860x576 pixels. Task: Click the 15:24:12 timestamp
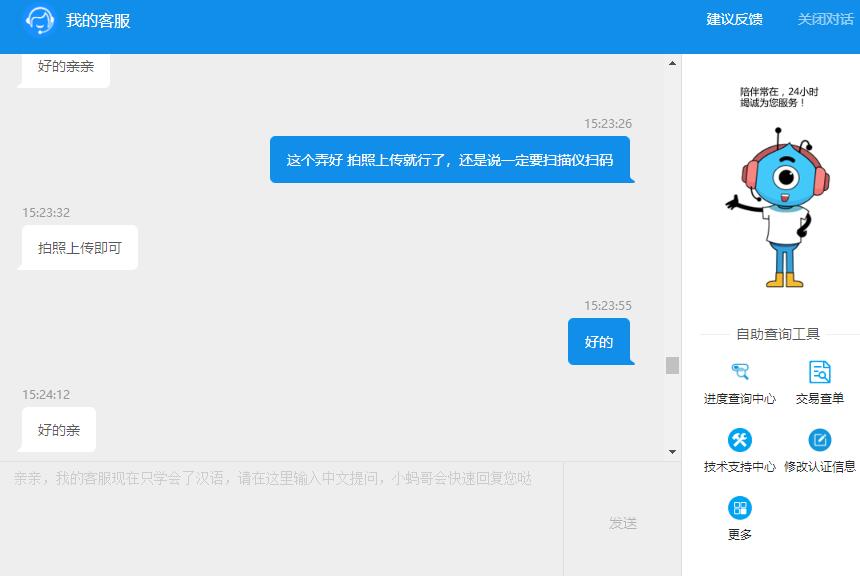tap(46, 394)
